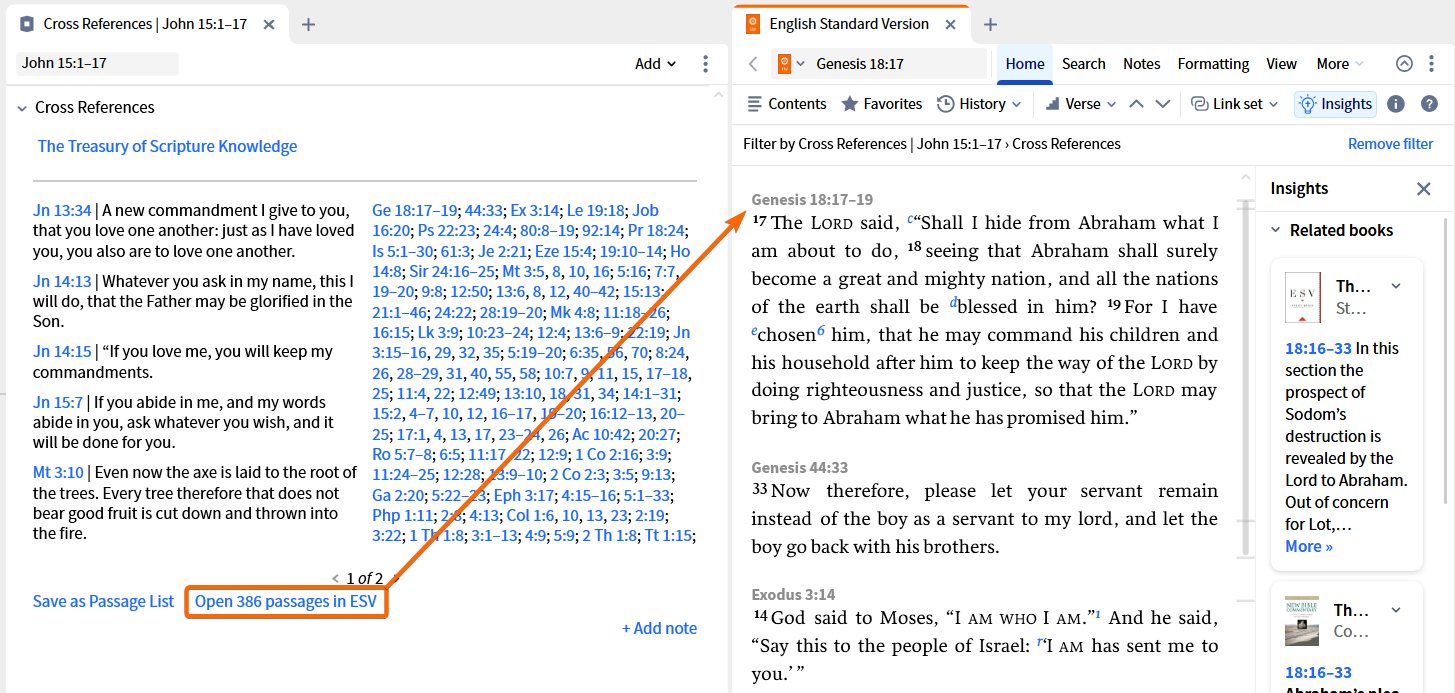Screen dimensions: 1455x693
Task: Click the help question mark icon
Action: pyautogui.click(x=1429, y=104)
